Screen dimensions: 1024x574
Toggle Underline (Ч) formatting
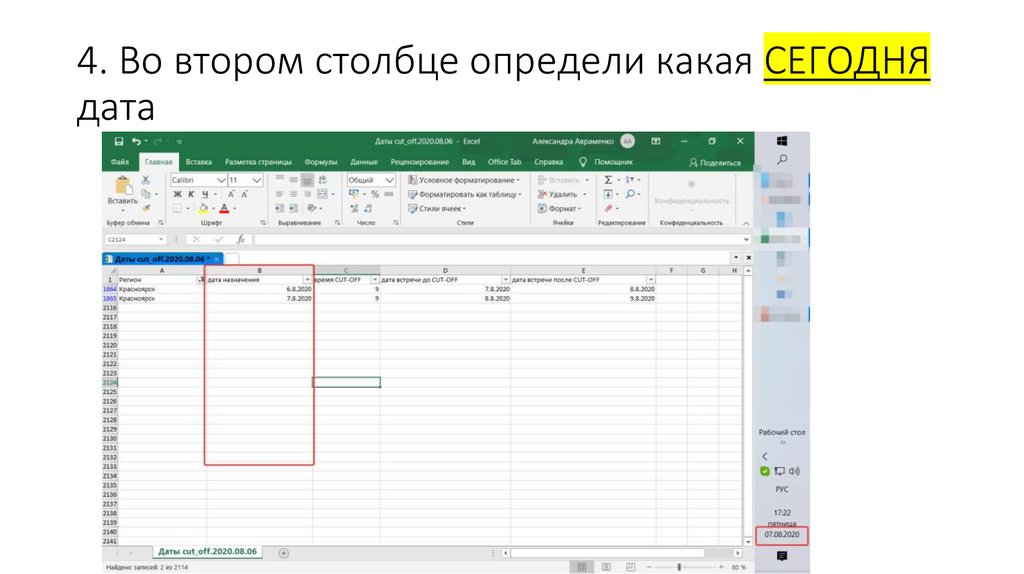point(205,194)
